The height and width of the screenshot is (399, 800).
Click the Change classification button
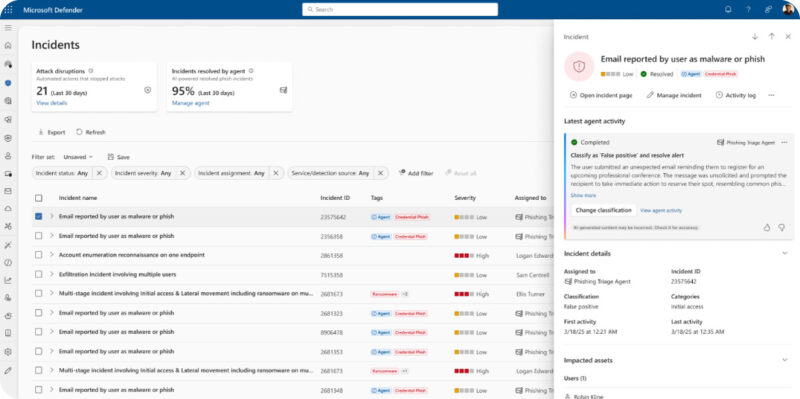603,210
